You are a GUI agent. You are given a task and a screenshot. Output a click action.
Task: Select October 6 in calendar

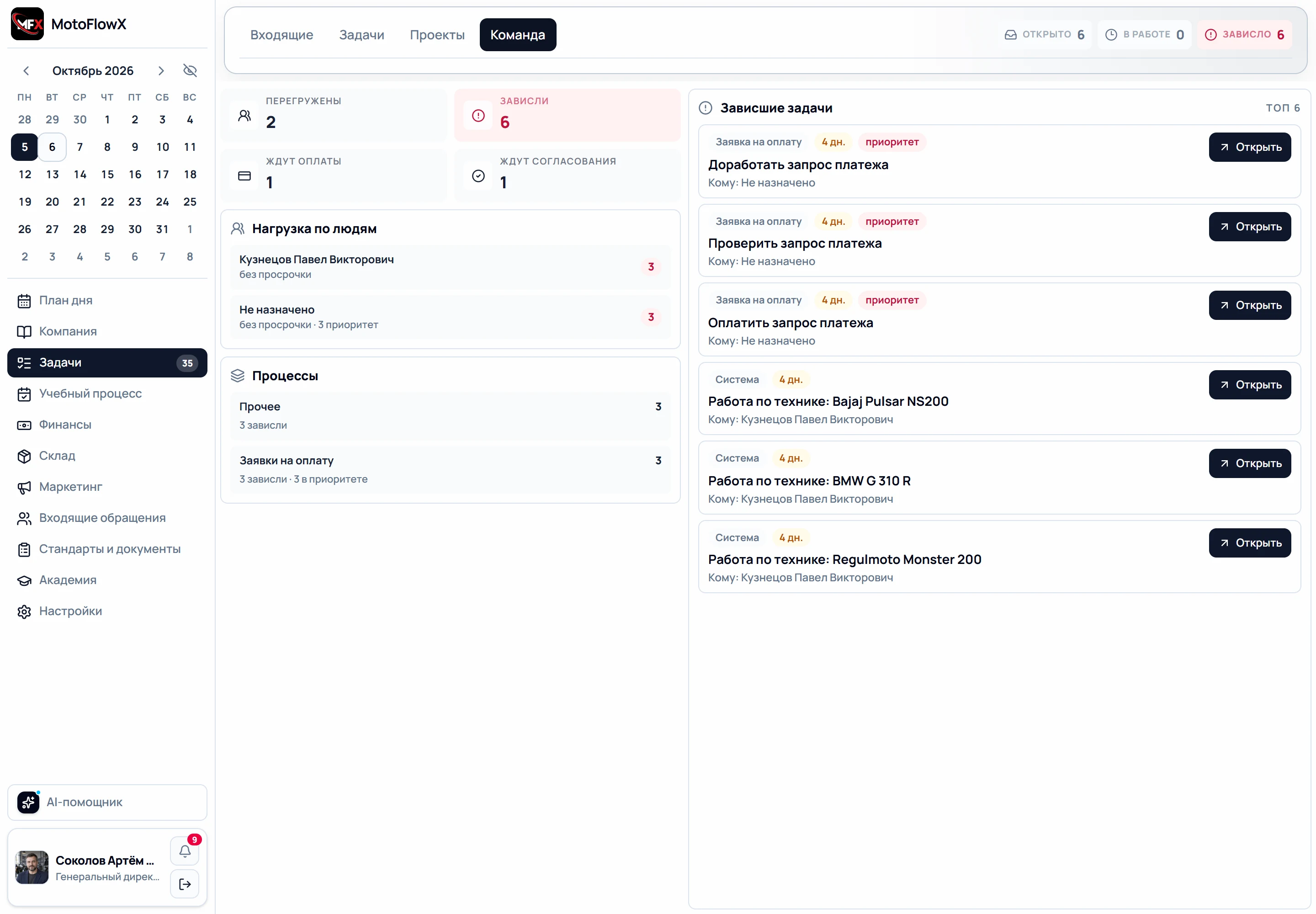pos(52,147)
